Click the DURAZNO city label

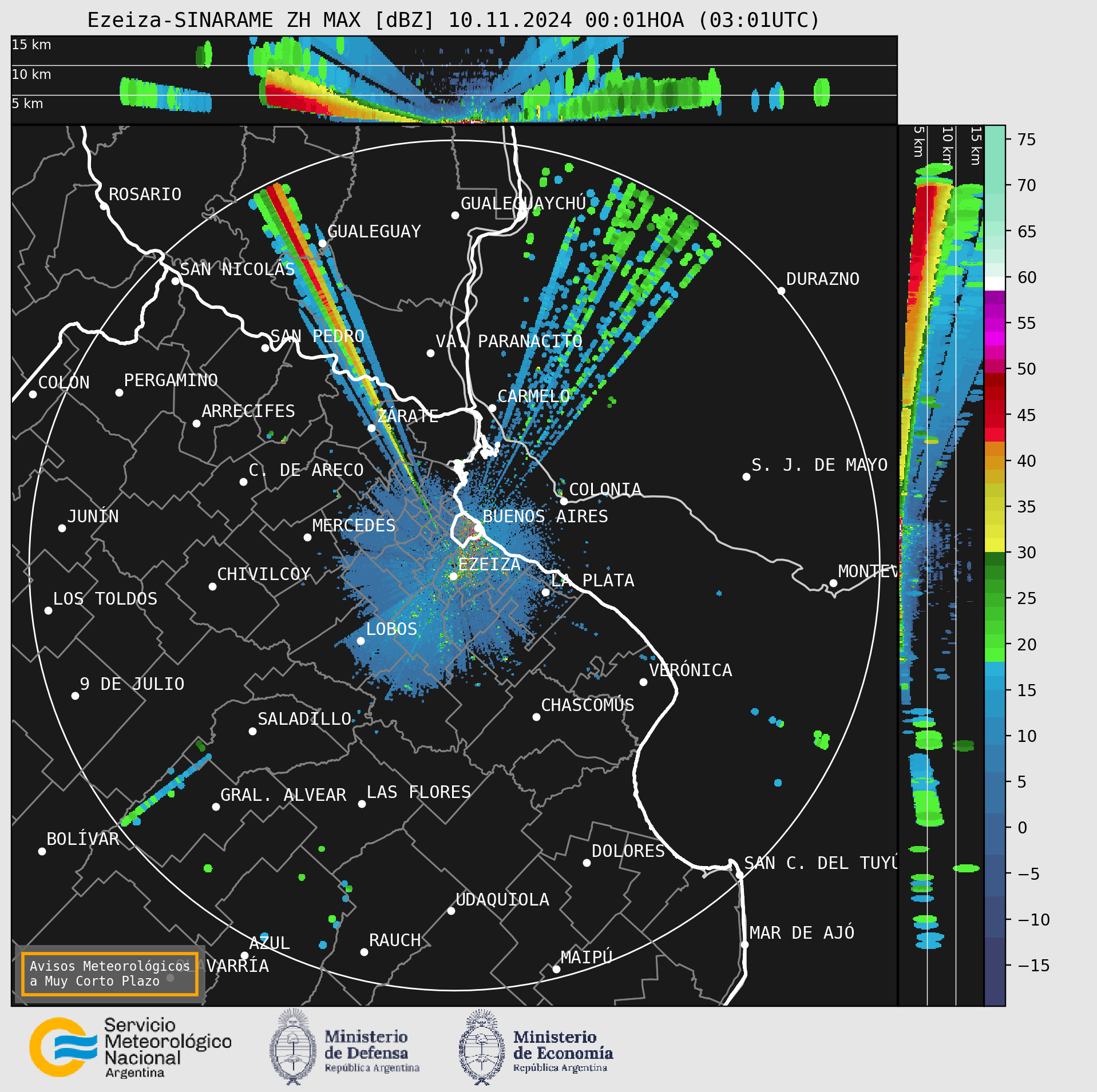click(822, 279)
